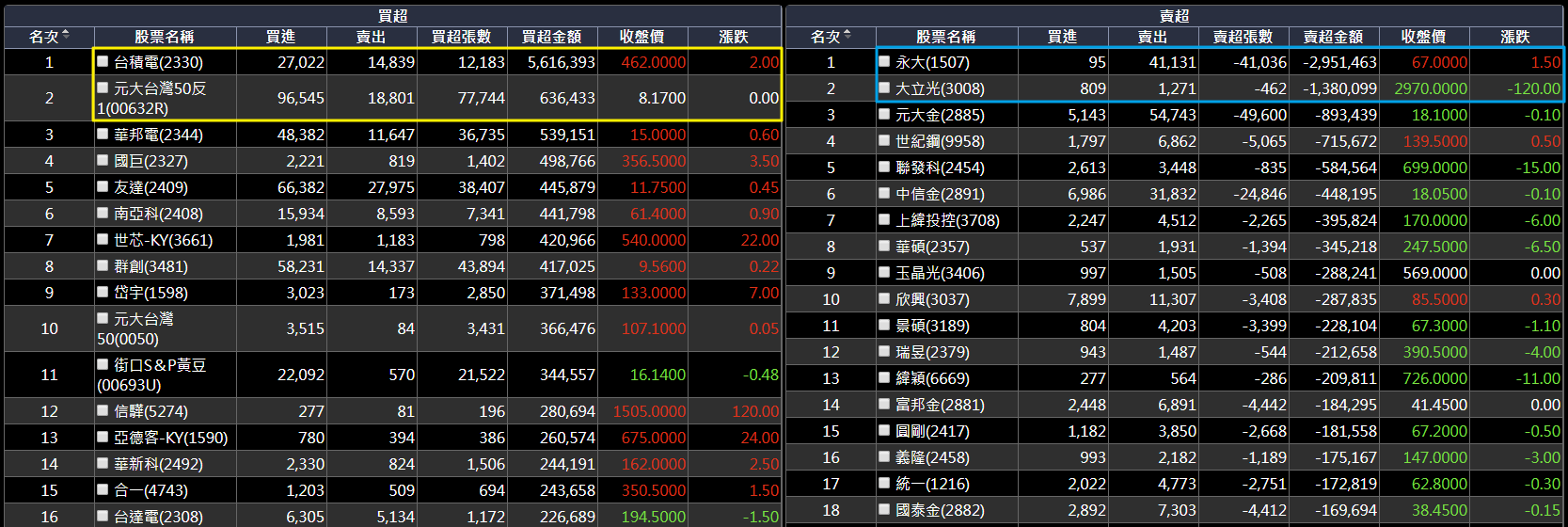Screen dimensions: 1568x527
Task: Click the 買超金額 column header
Action: point(552,37)
